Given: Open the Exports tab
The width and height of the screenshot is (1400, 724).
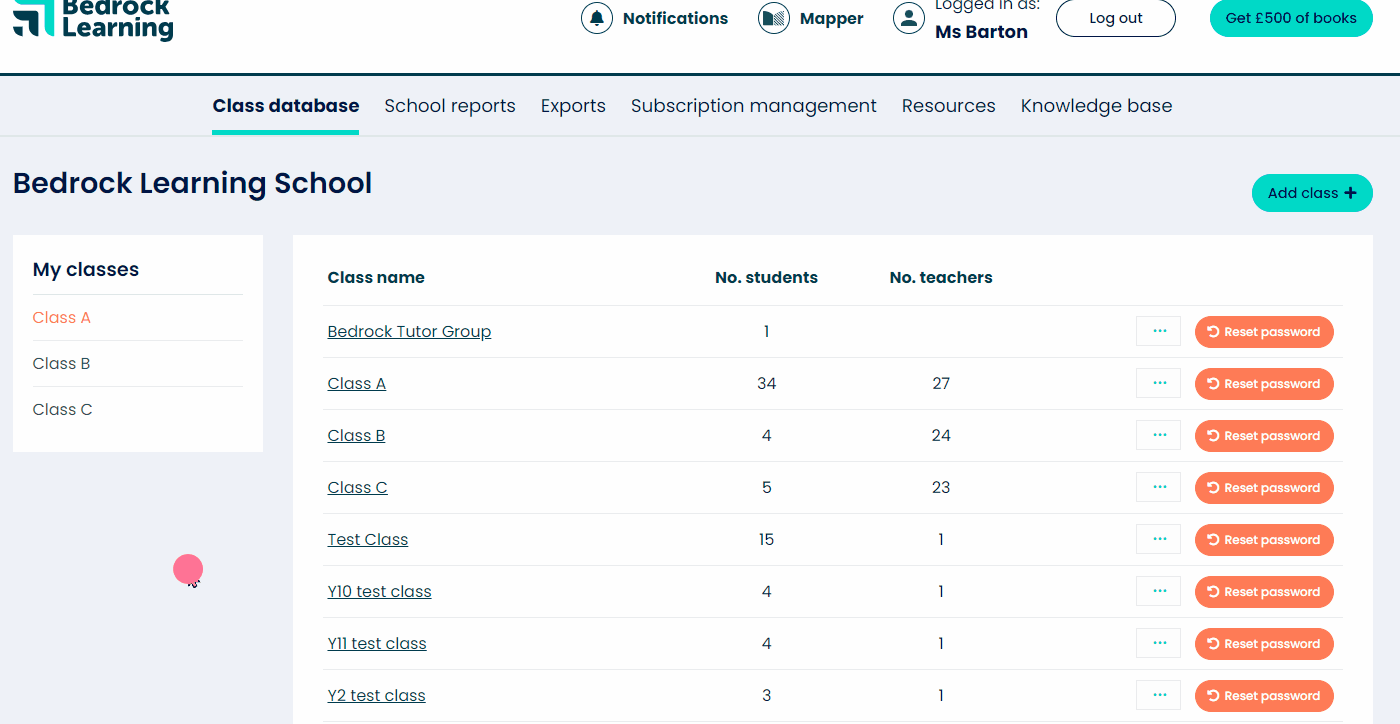Looking at the screenshot, I should [x=573, y=105].
